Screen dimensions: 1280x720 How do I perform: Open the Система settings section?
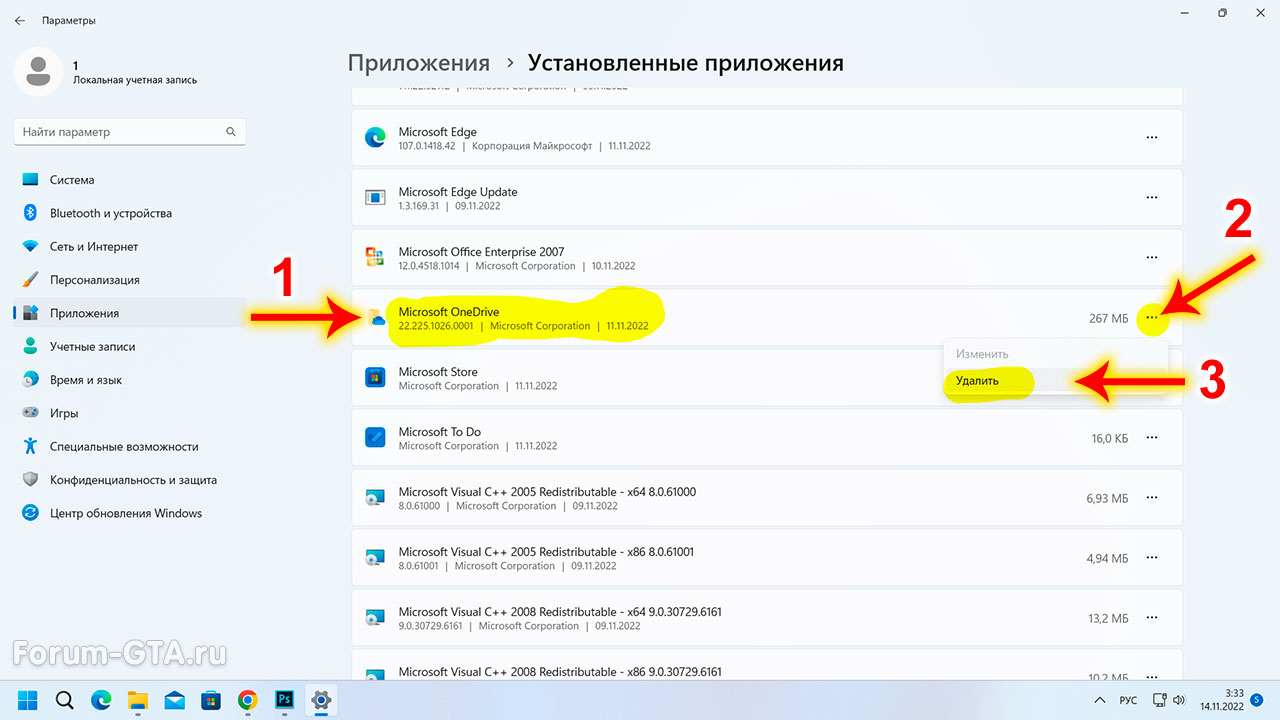[x=130, y=180]
